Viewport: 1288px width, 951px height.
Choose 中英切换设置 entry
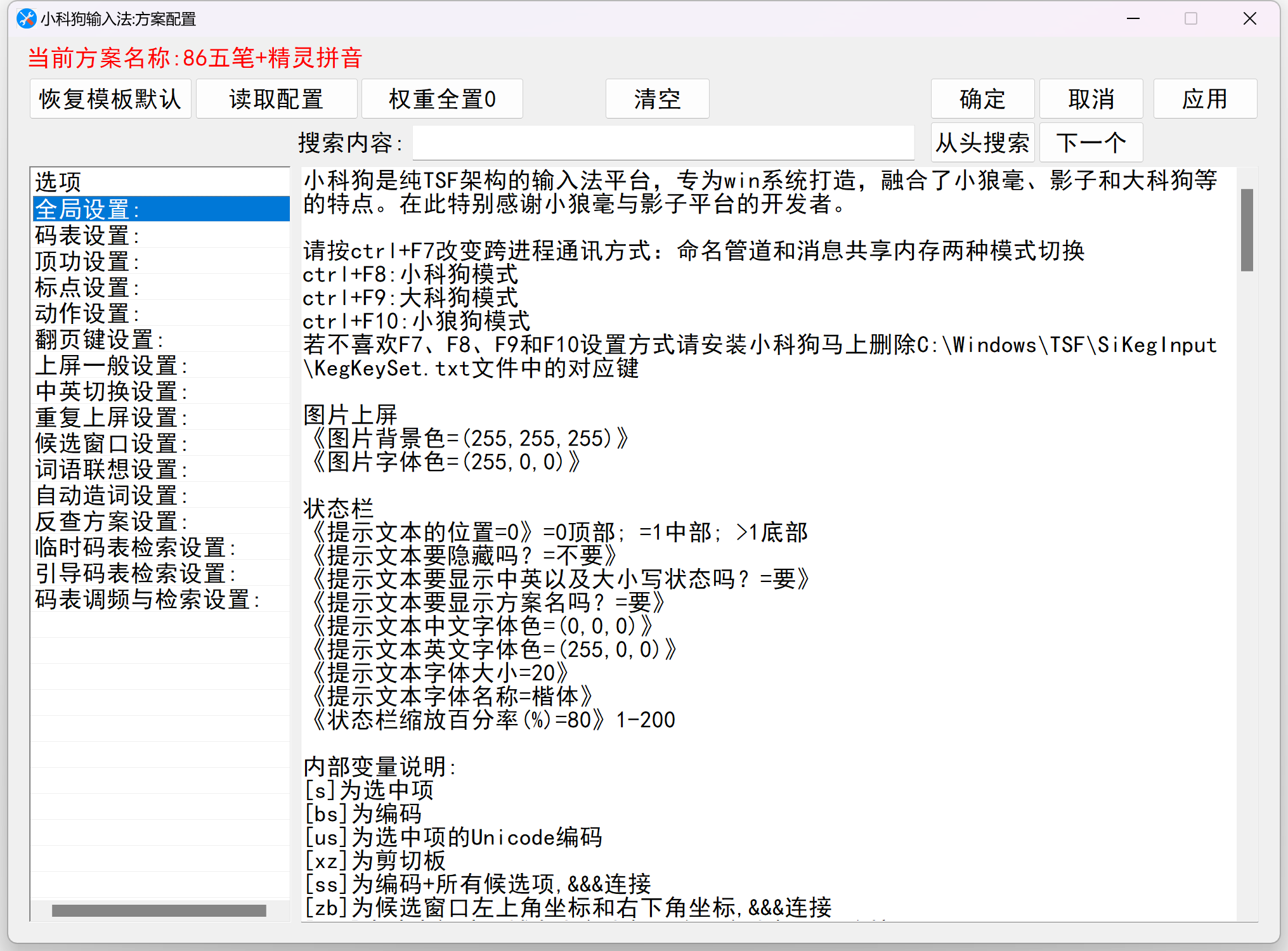click(160, 391)
